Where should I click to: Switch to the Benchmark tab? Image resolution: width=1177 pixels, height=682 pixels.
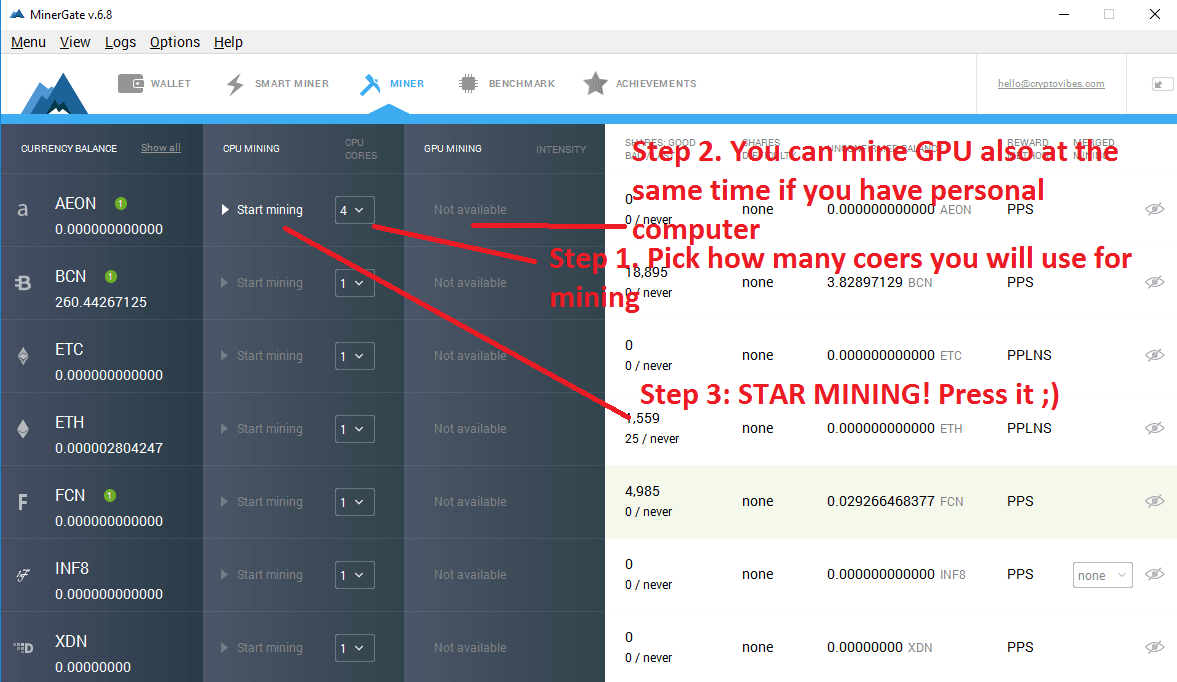point(507,83)
